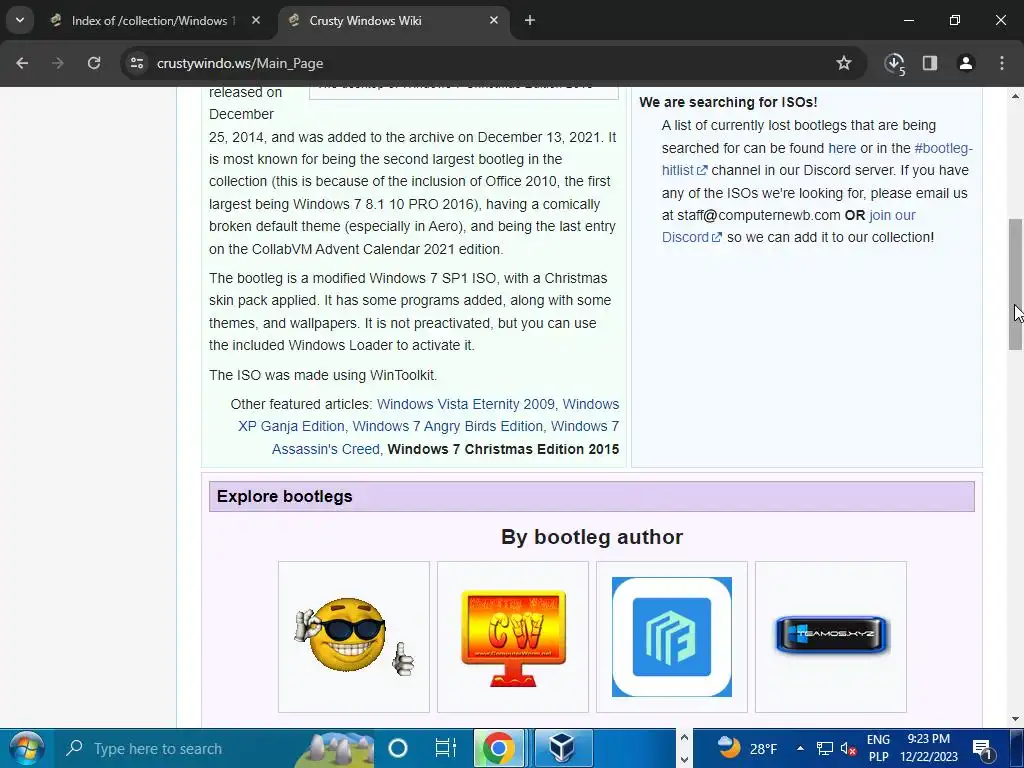This screenshot has width=1024, height=768.
Task: Go back to previous page
Action: tap(22, 63)
